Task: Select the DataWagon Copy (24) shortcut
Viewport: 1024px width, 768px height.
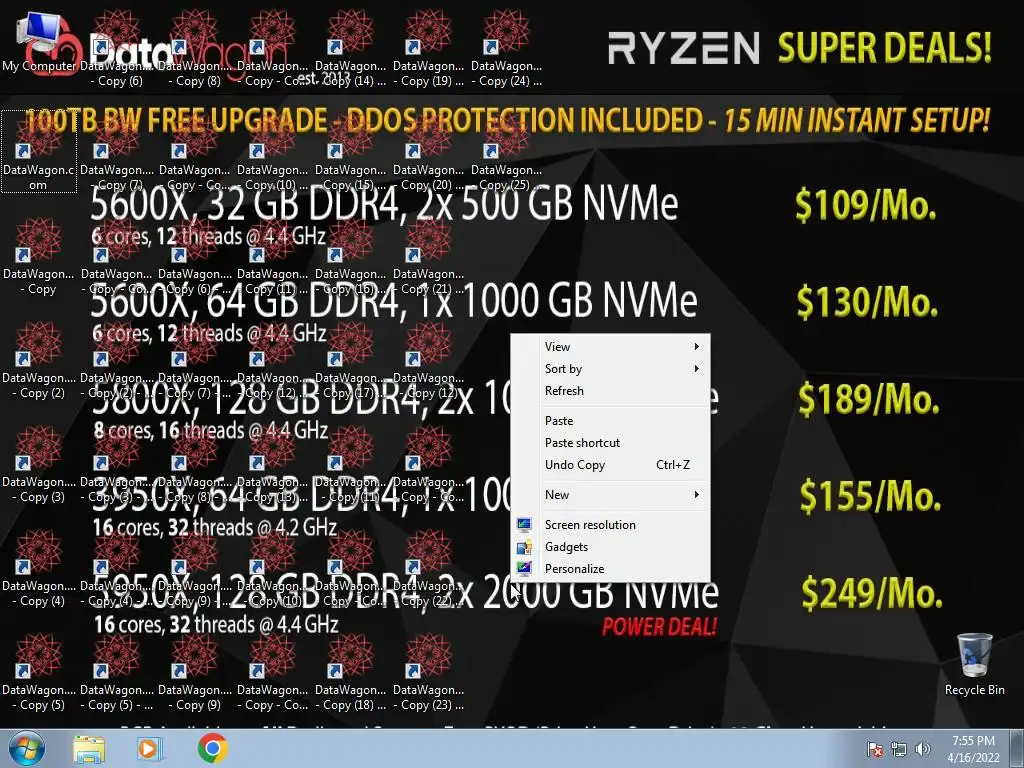Action: click(x=506, y=48)
